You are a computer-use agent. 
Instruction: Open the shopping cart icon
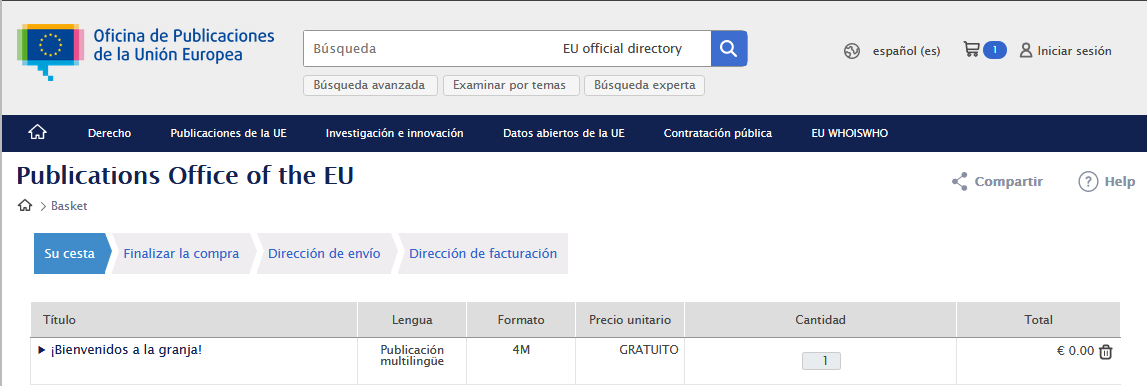tap(971, 50)
